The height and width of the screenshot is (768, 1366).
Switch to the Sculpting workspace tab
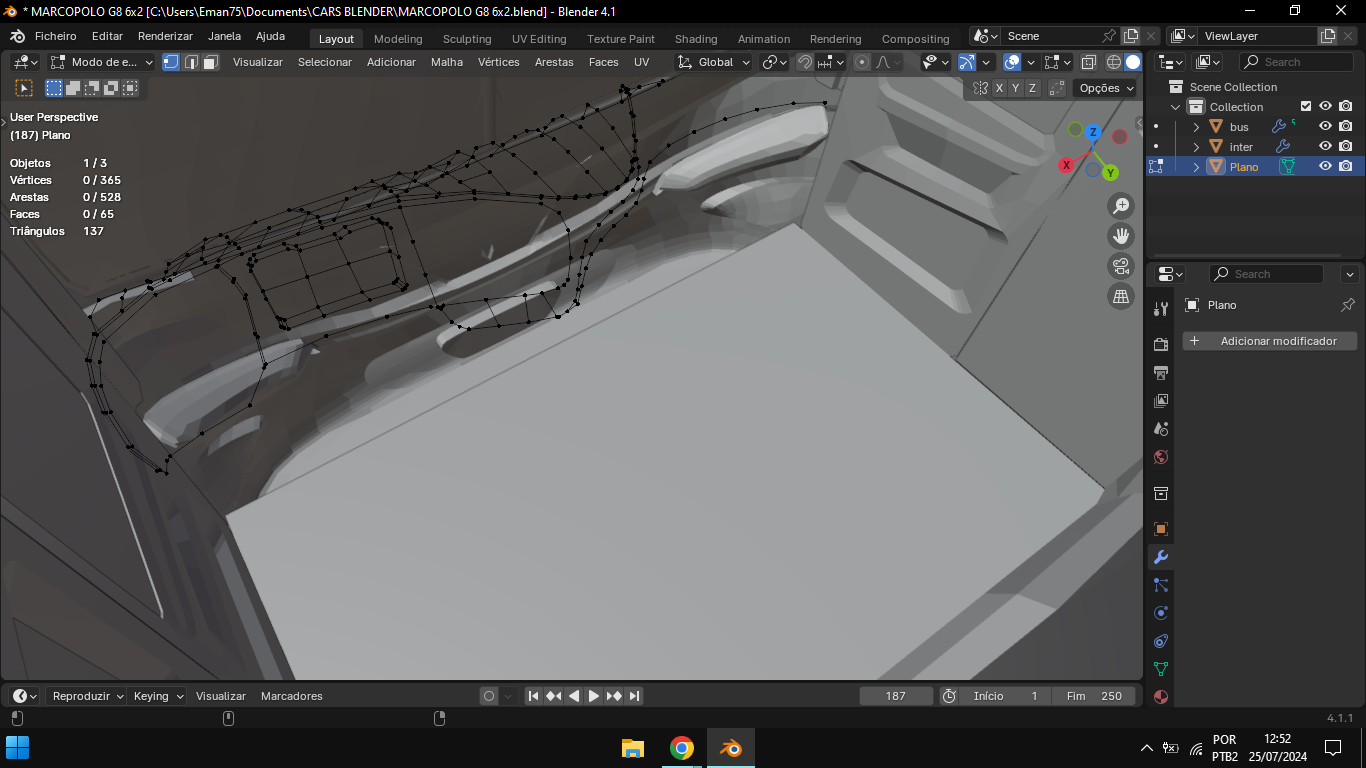467,39
